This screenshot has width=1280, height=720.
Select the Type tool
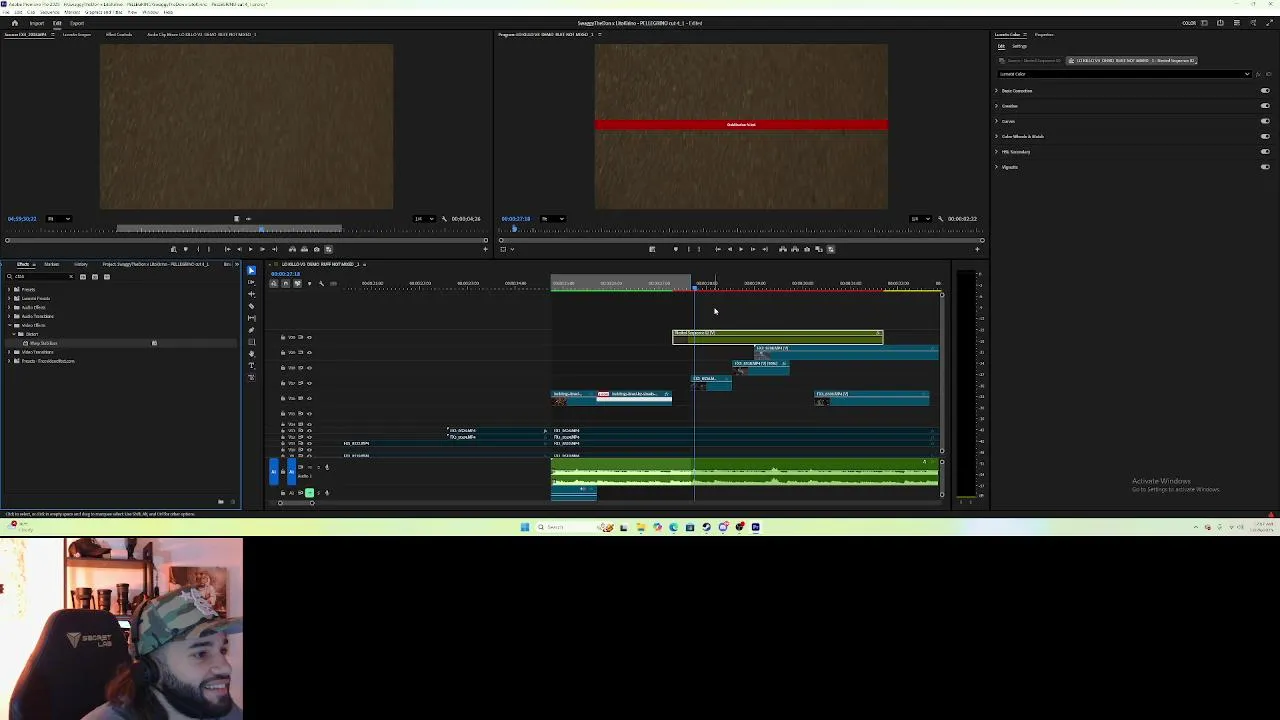click(x=251, y=366)
